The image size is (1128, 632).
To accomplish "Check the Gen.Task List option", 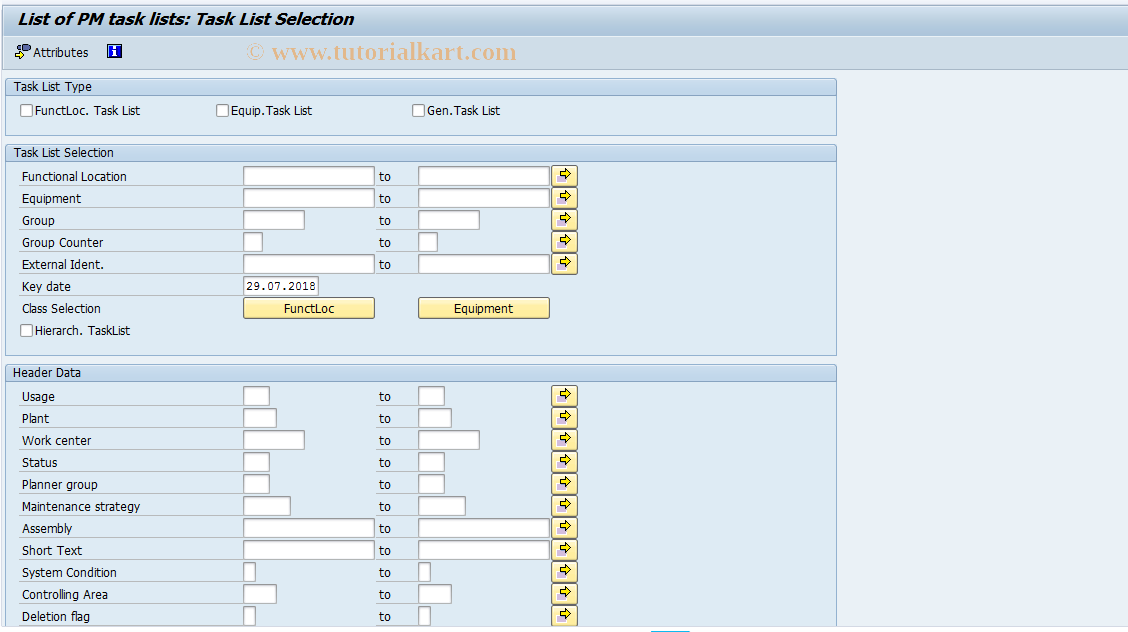I will point(418,110).
